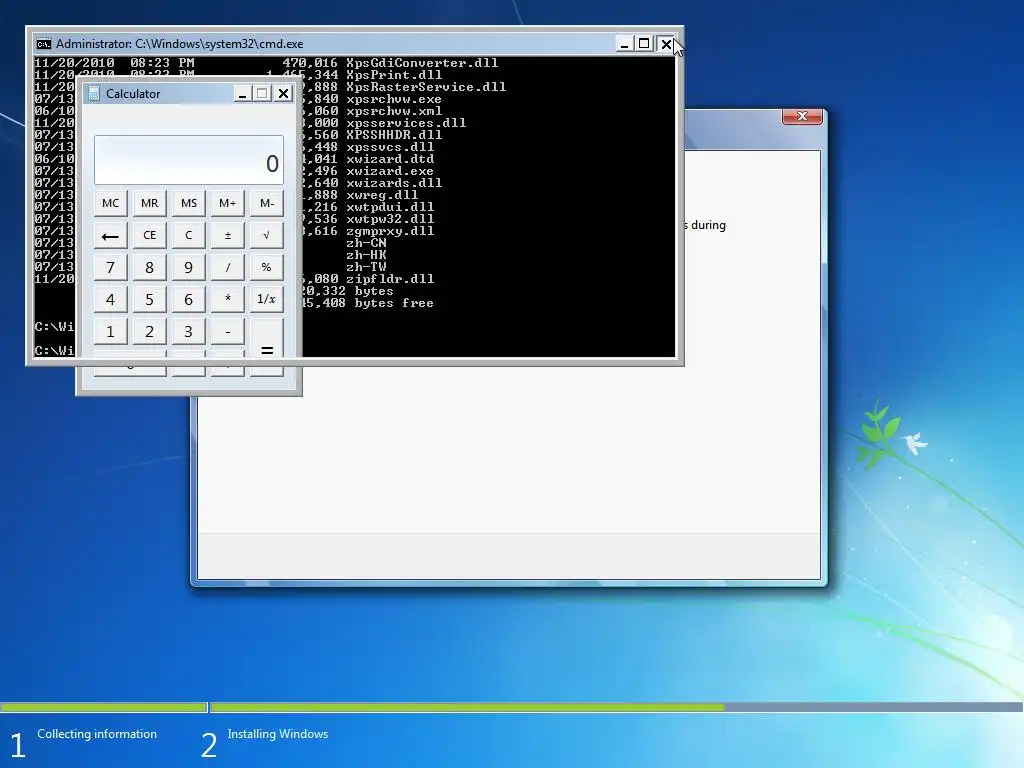Click xwizards.dll entry in cmd output
Image resolution: width=1024 pixels, height=768 pixels.
(394, 183)
